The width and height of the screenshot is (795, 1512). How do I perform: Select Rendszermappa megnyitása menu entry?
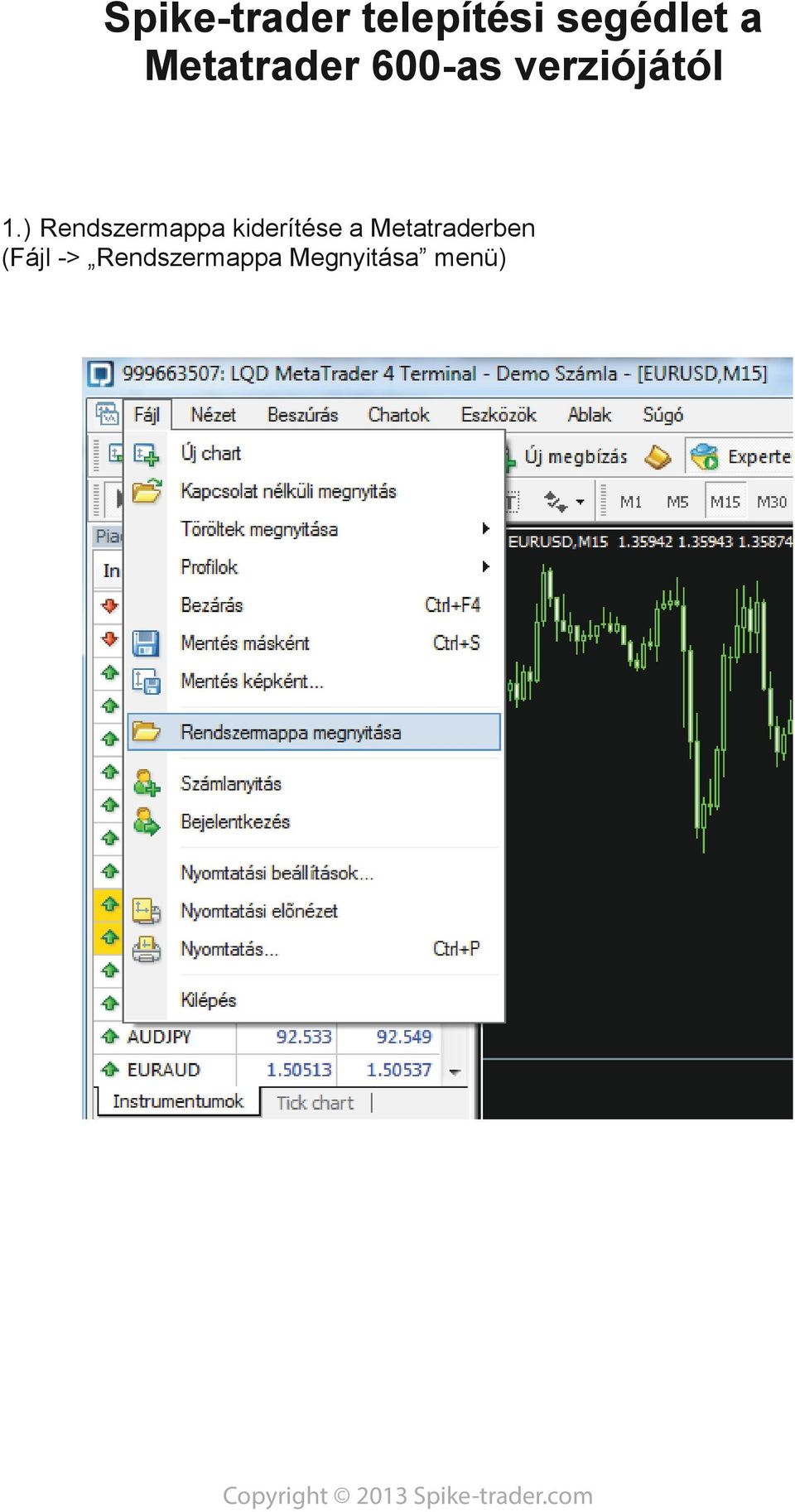(315, 733)
